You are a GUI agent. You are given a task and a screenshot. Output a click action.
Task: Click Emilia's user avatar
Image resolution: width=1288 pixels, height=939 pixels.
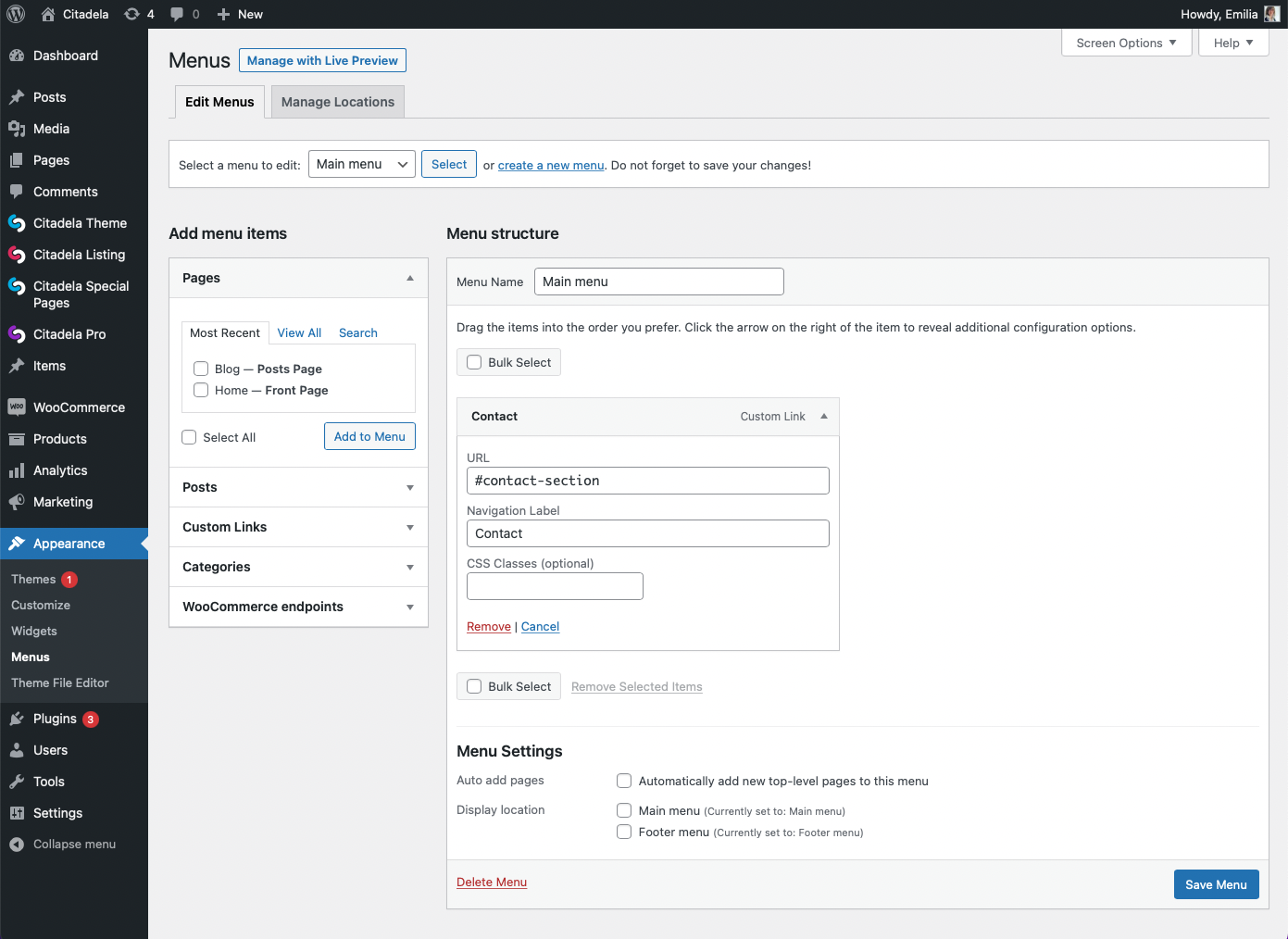[1272, 14]
